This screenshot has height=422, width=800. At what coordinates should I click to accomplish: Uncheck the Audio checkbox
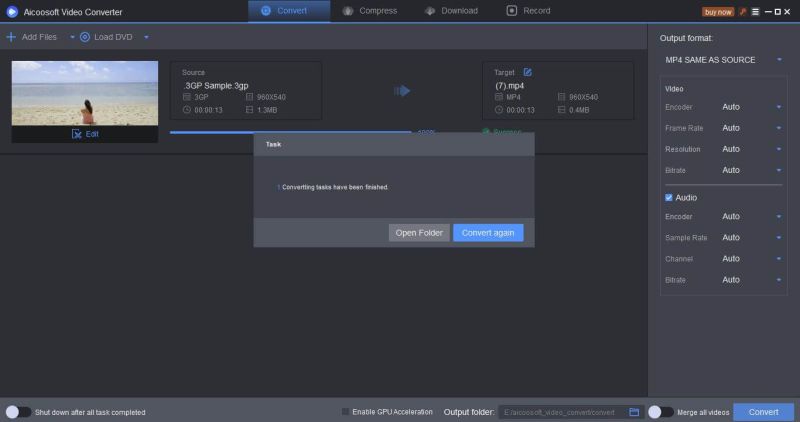[670, 198]
